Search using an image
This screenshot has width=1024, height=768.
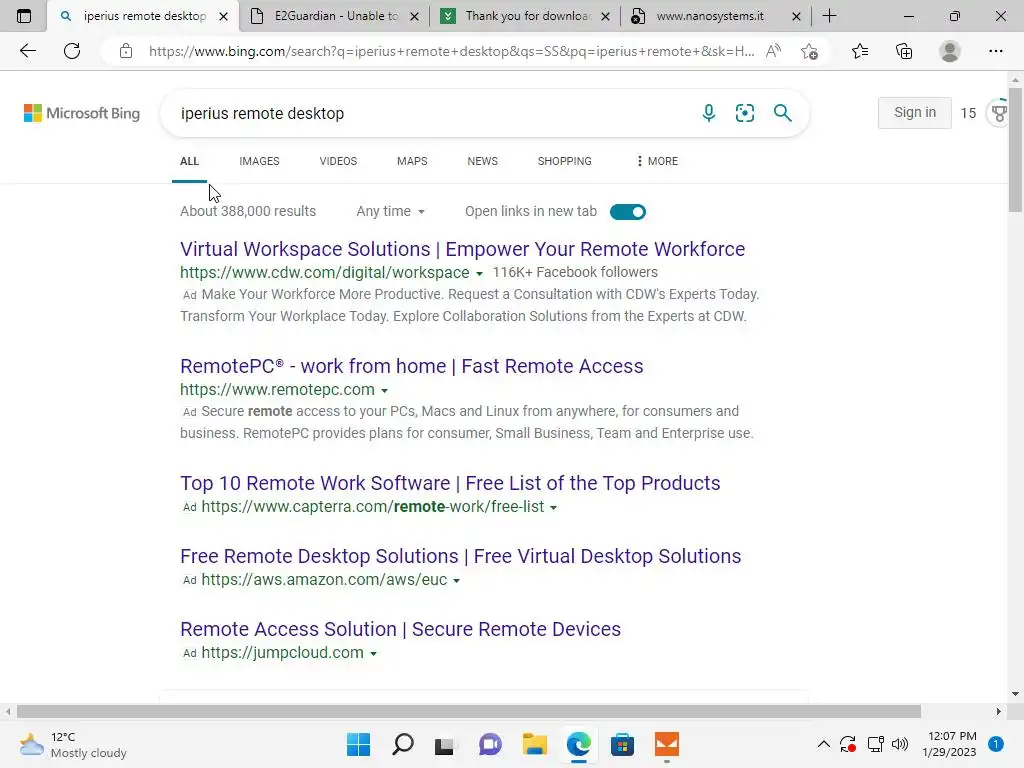pyautogui.click(x=744, y=113)
